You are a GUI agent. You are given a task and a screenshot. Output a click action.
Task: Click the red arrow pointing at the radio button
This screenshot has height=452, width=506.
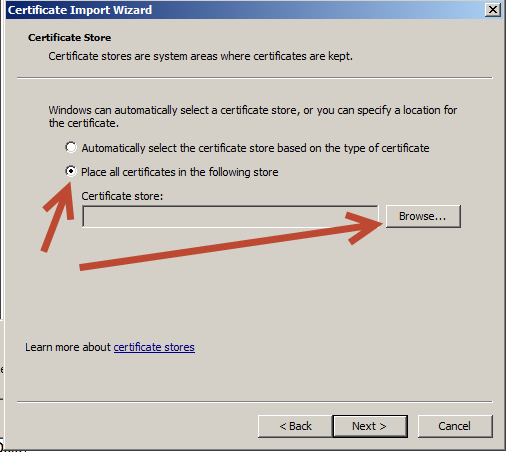coord(58,217)
